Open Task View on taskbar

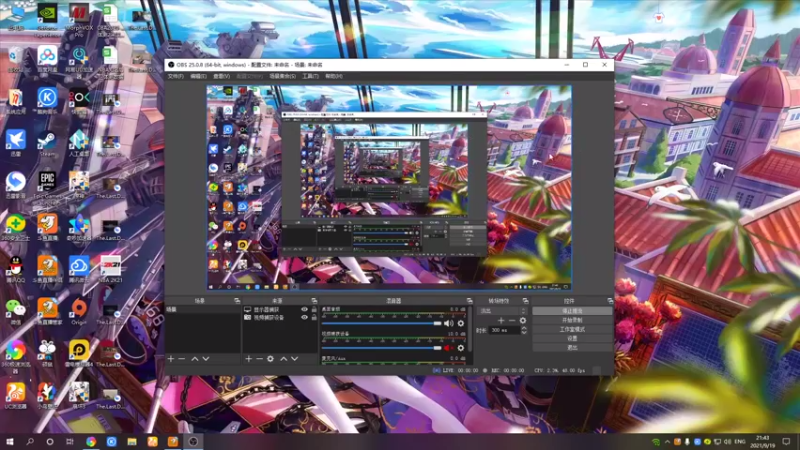pyautogui.click(x=70, y=441)
